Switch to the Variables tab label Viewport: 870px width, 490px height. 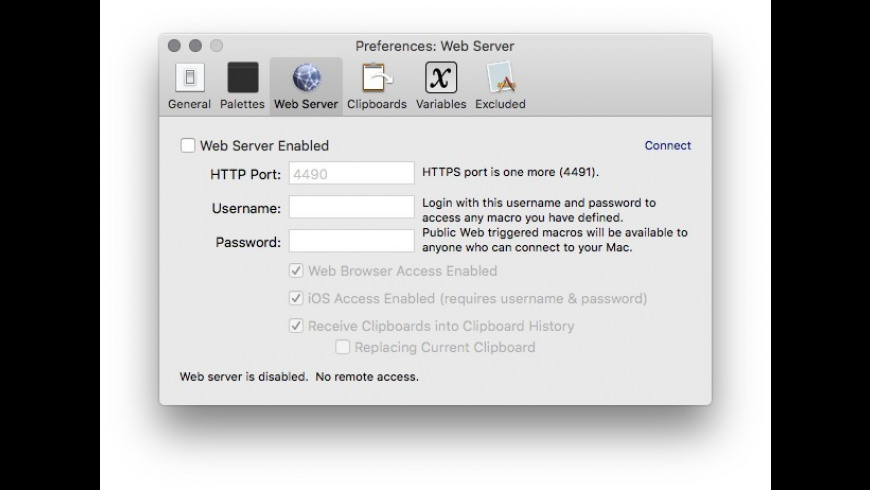tap(441, 104)
